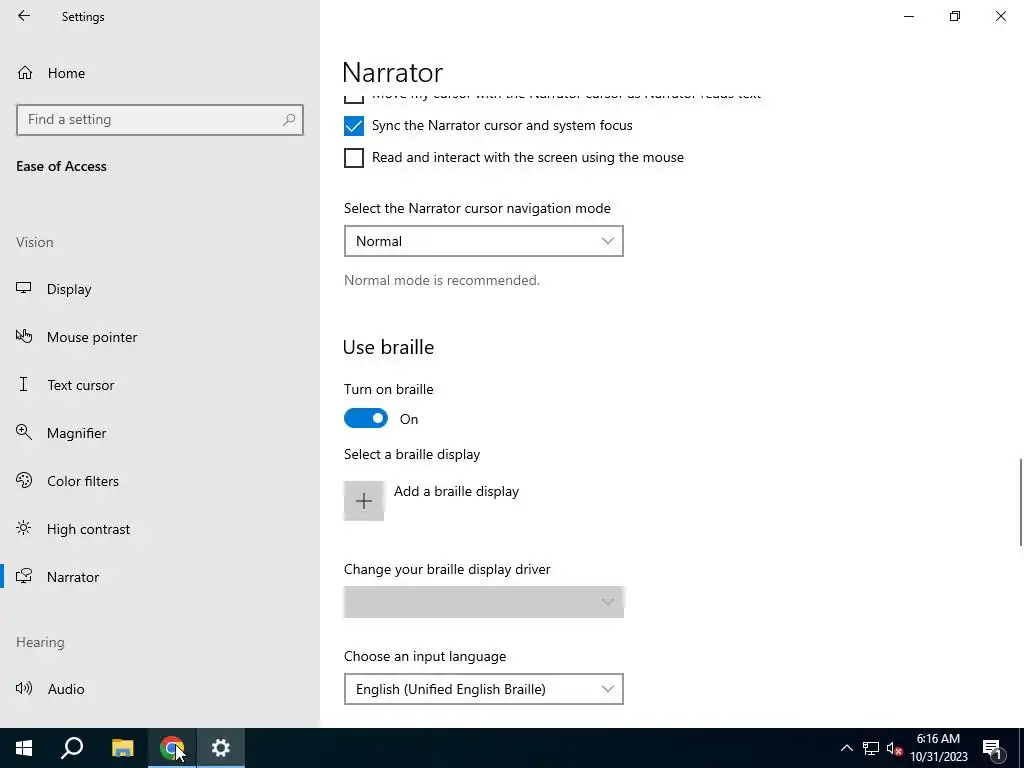This screenshot has width=1024, height=768.
Task: Click the Add a braille display label
Action: (456, 491)
